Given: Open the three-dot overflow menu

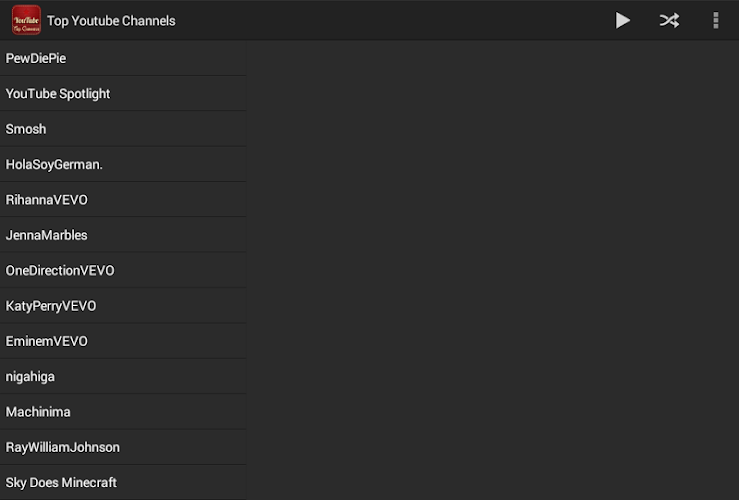Looking at the screenshot, I should pyautogui.click(x=715, y=20).
